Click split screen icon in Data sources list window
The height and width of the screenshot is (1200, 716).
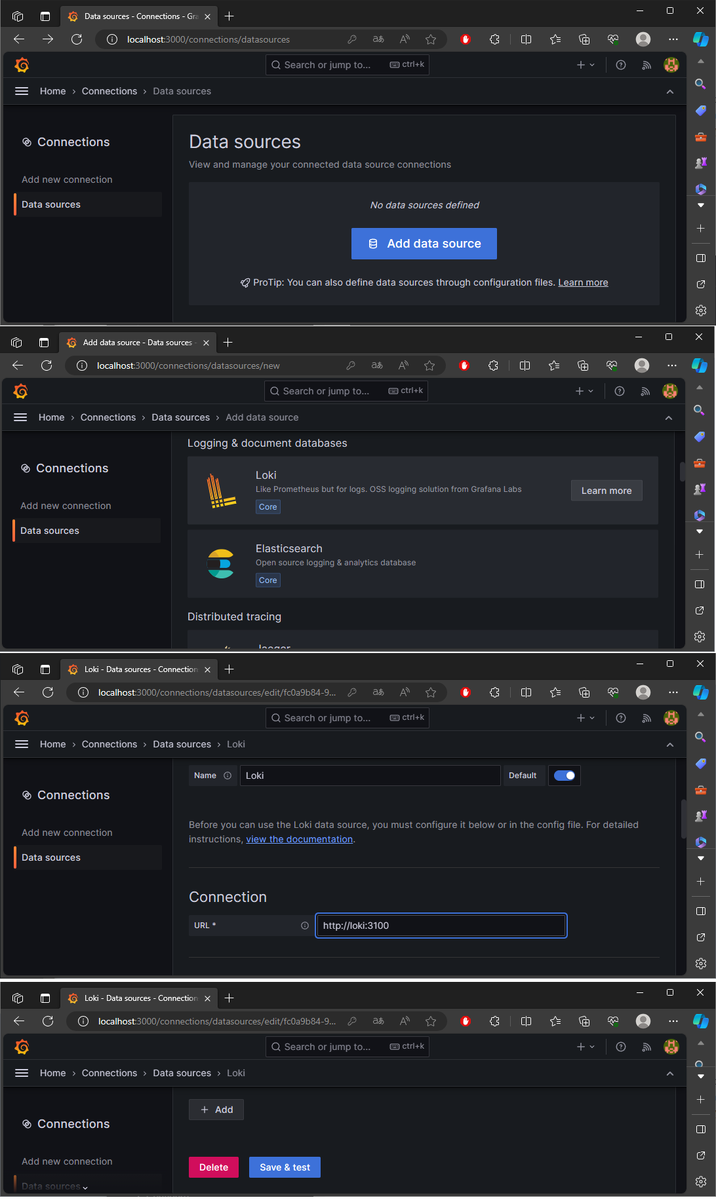pyautogui.click(x=526, y=39)
